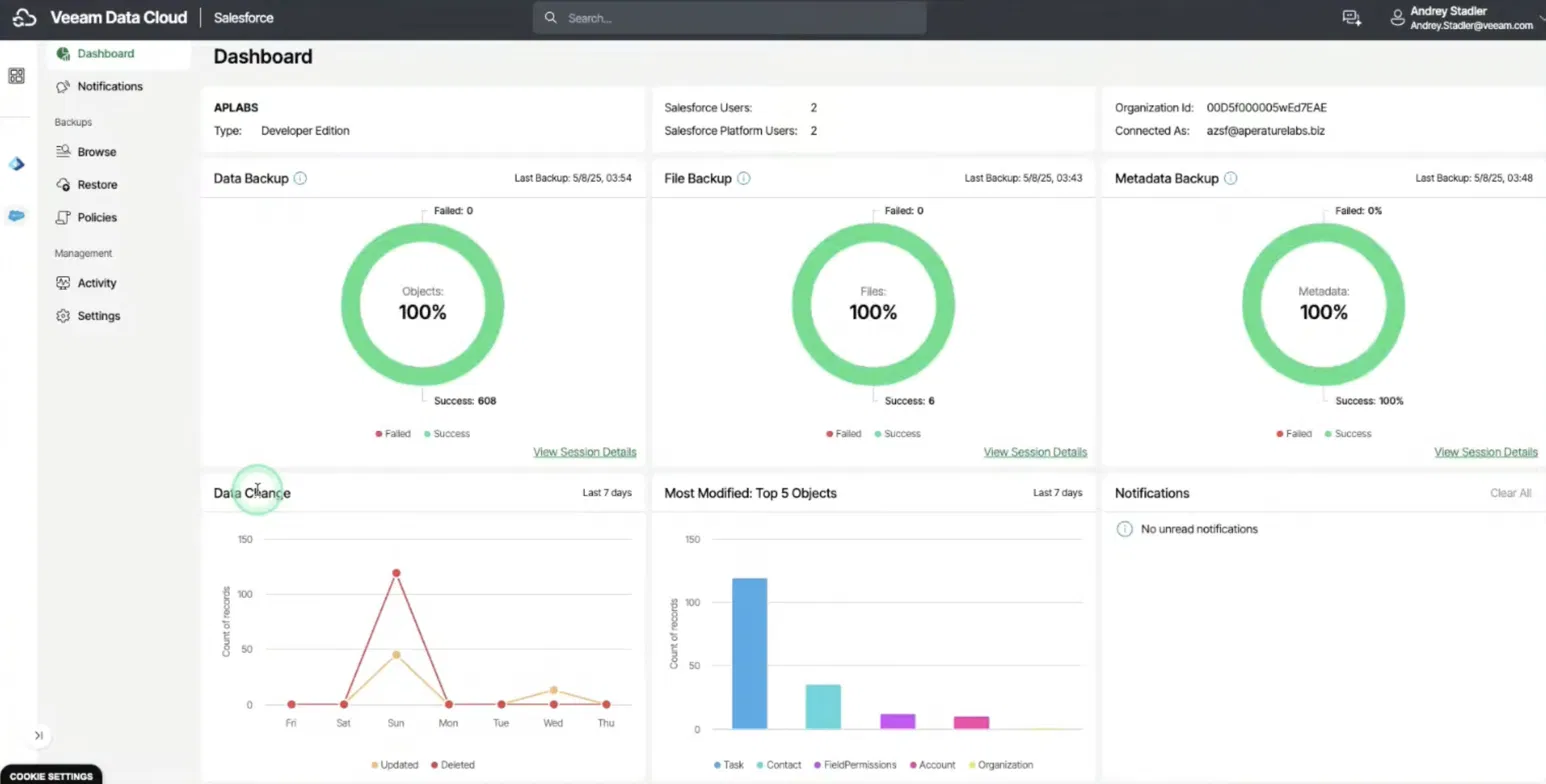Focus the Search input field
The height and width of the screenshot is (784, 1546).
[729, 18]
